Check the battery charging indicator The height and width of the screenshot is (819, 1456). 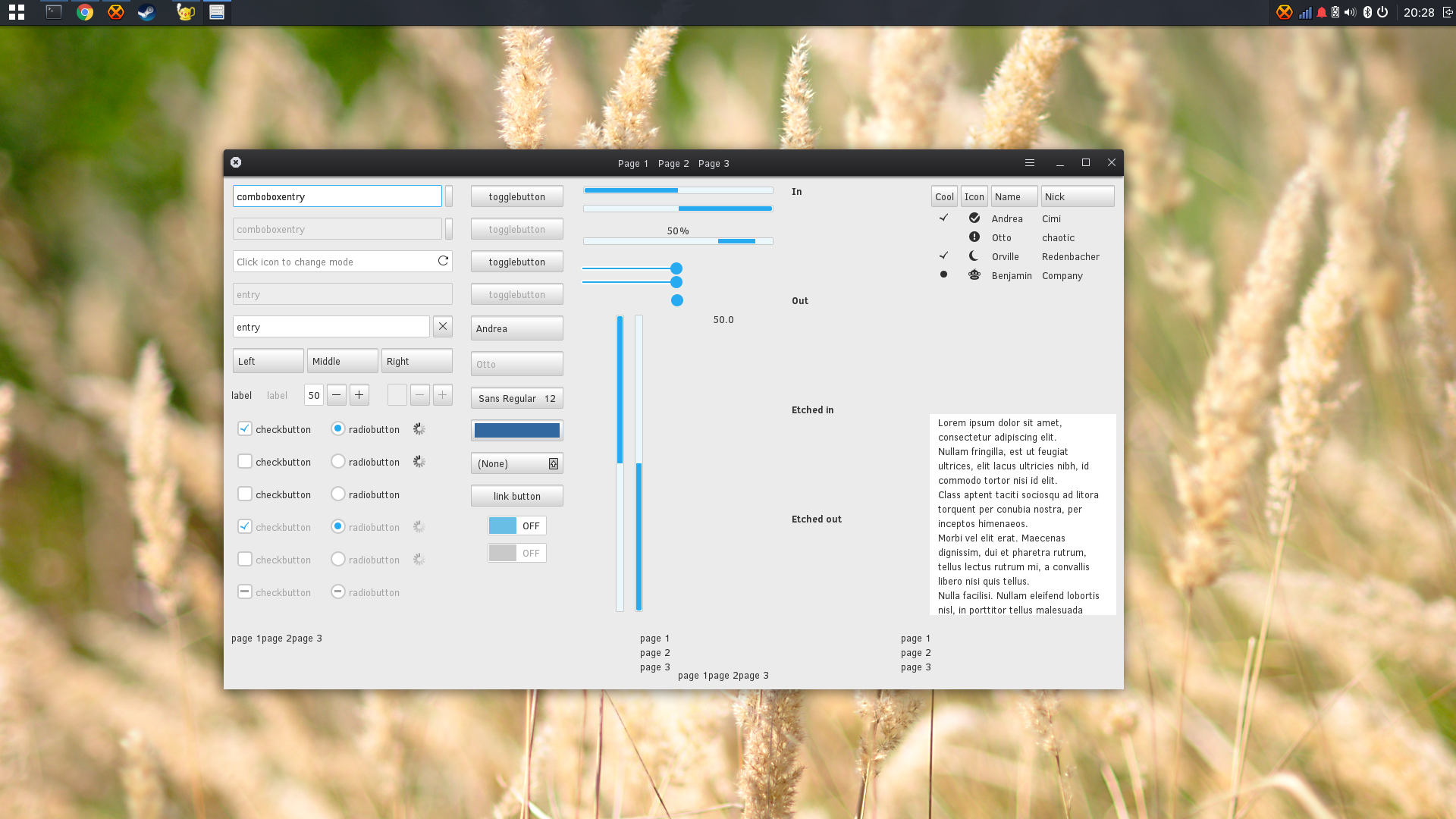pos(1335,12)
